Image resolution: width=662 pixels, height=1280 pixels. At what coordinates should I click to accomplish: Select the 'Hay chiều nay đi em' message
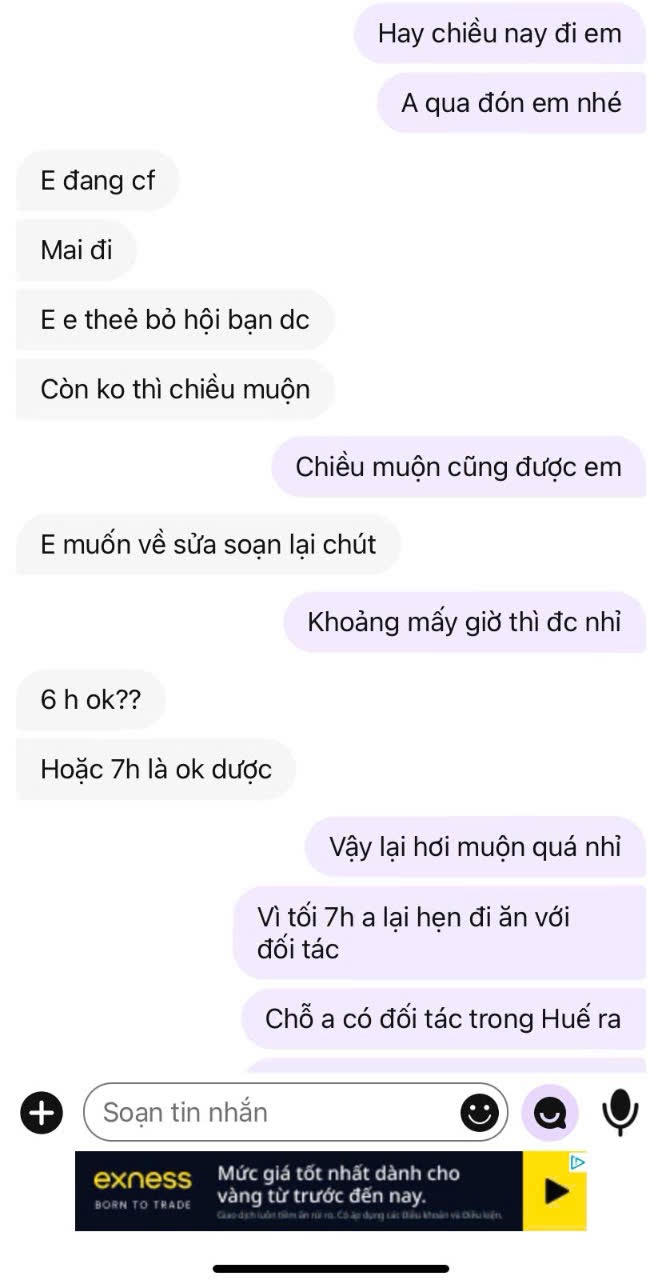[499, 34]
